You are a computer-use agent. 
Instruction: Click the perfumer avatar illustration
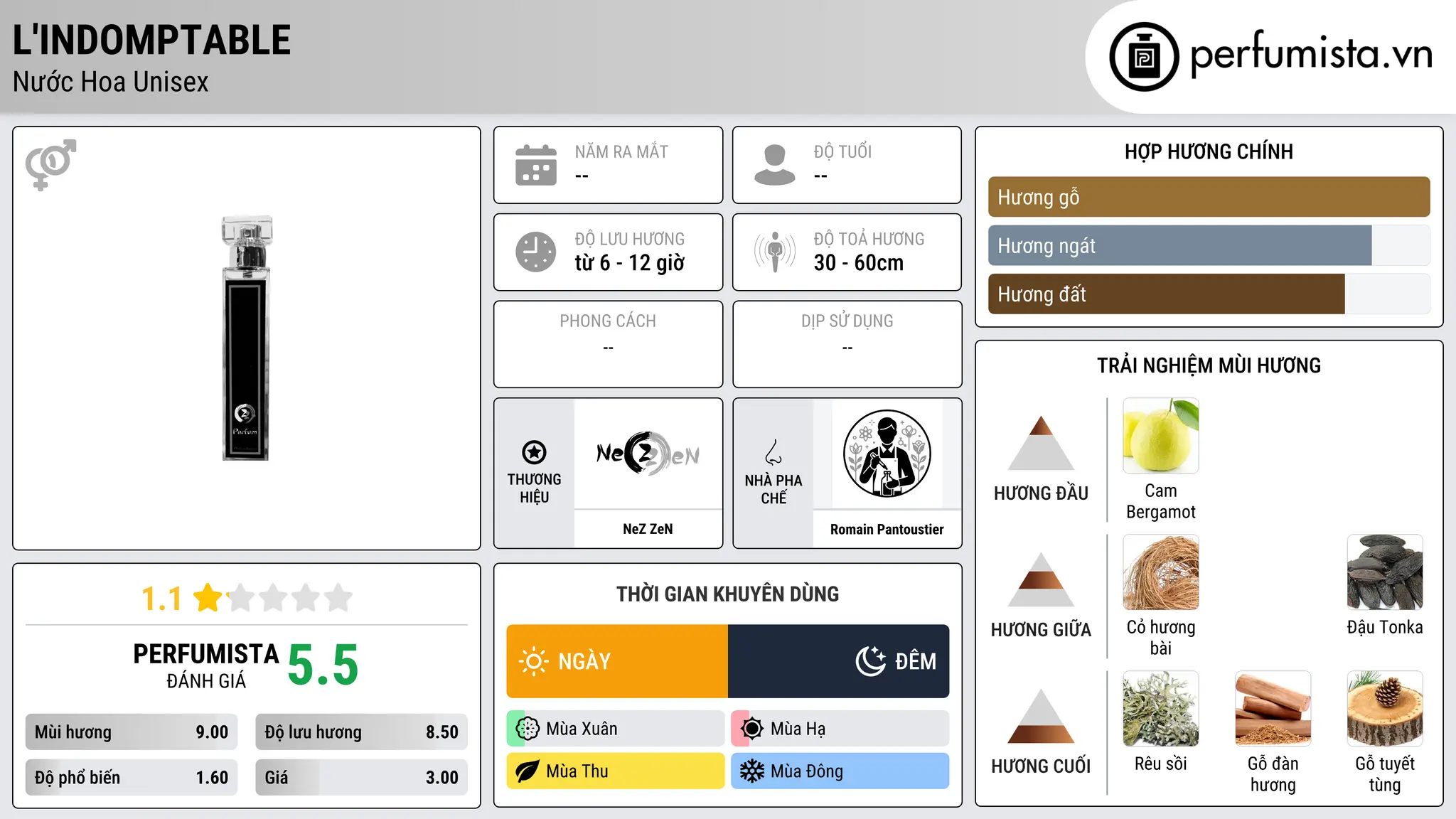point(887,454)
